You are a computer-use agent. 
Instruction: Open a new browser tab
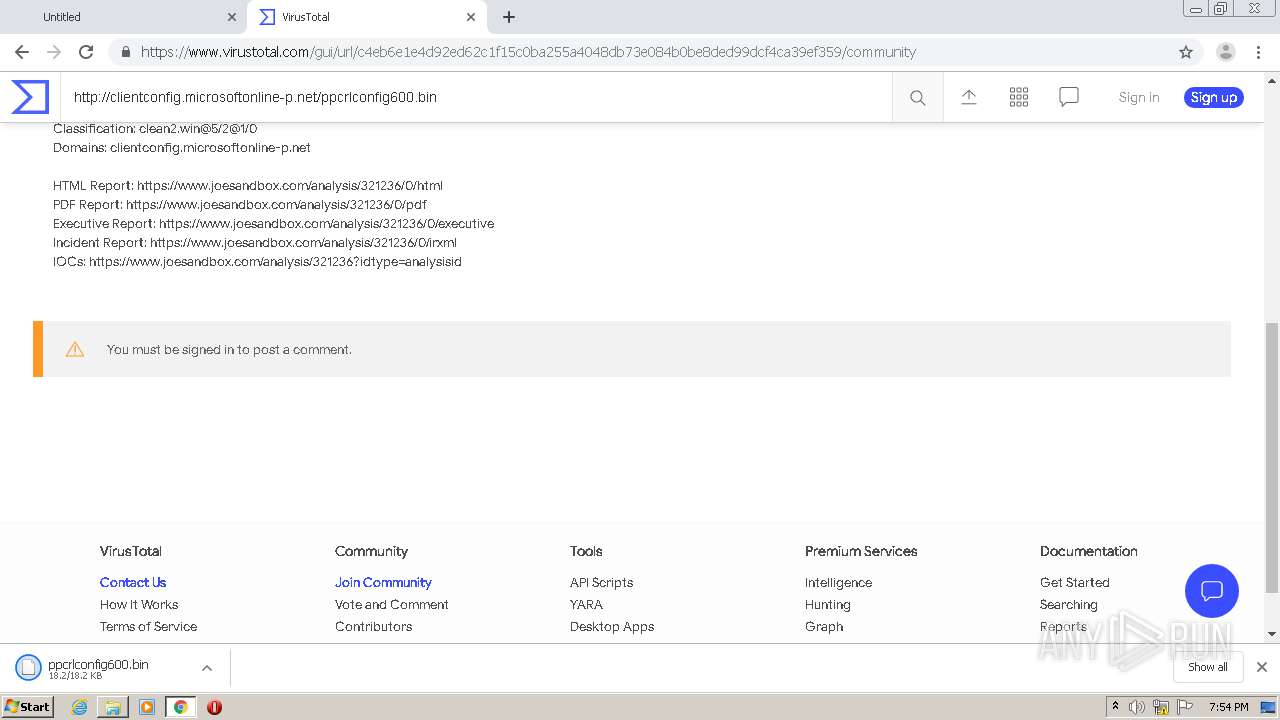[x=509, y=17]
